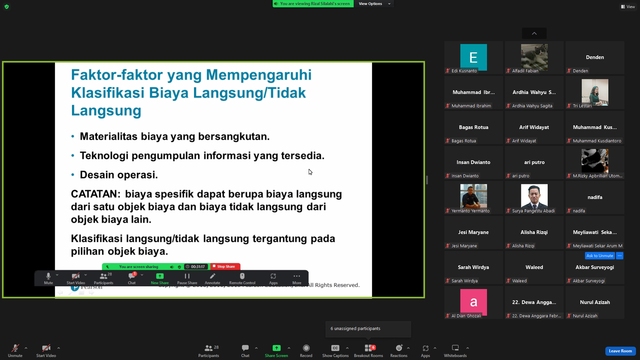The height and width of the screenshot is (360, 640).
Task: Click slide title 'Faktor-faktor yang Mempengaruhi'
Action: pyautogui.click(x=191, y=75)
